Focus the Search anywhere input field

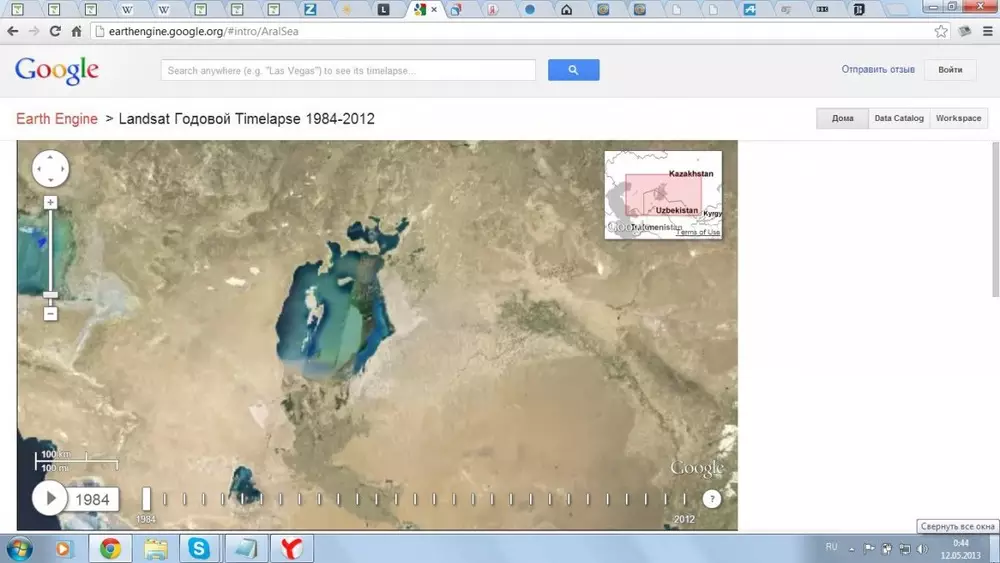pos(348,71)
